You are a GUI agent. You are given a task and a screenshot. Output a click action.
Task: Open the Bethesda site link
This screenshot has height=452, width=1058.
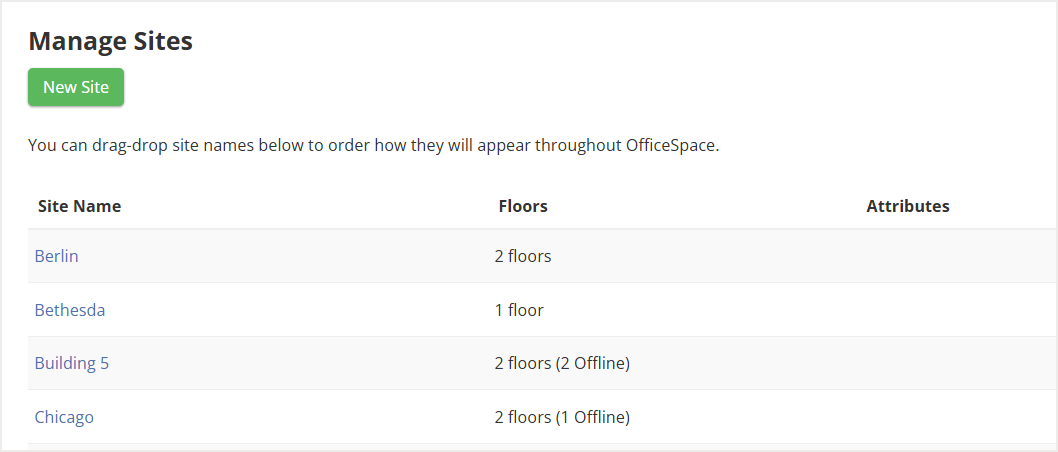pyautogui.click(x=70, y=310)
